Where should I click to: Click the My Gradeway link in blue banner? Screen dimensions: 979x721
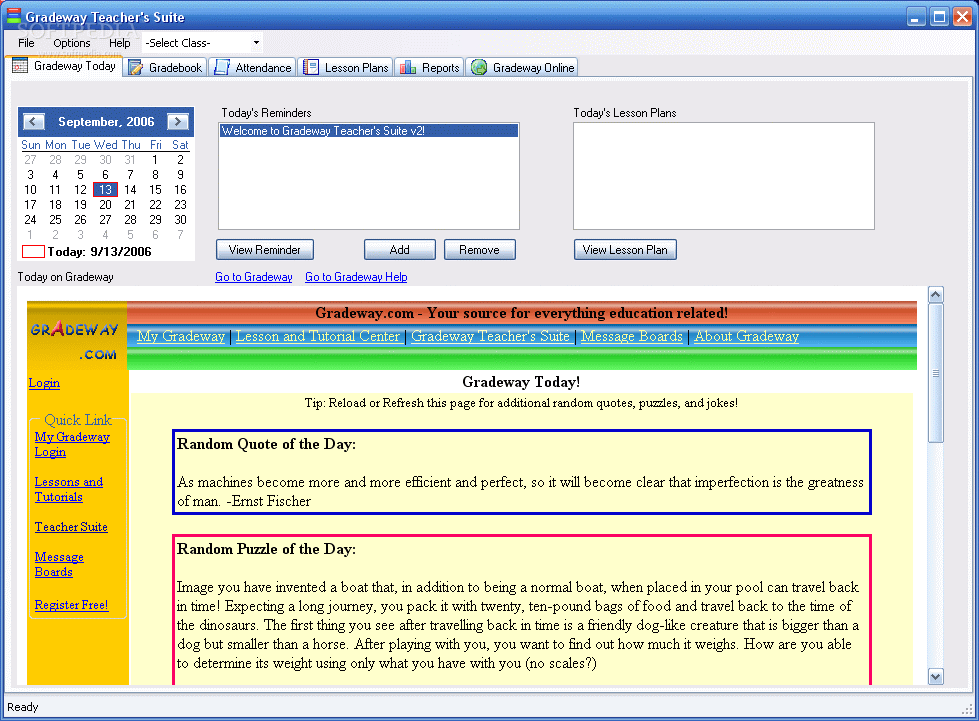181,336
